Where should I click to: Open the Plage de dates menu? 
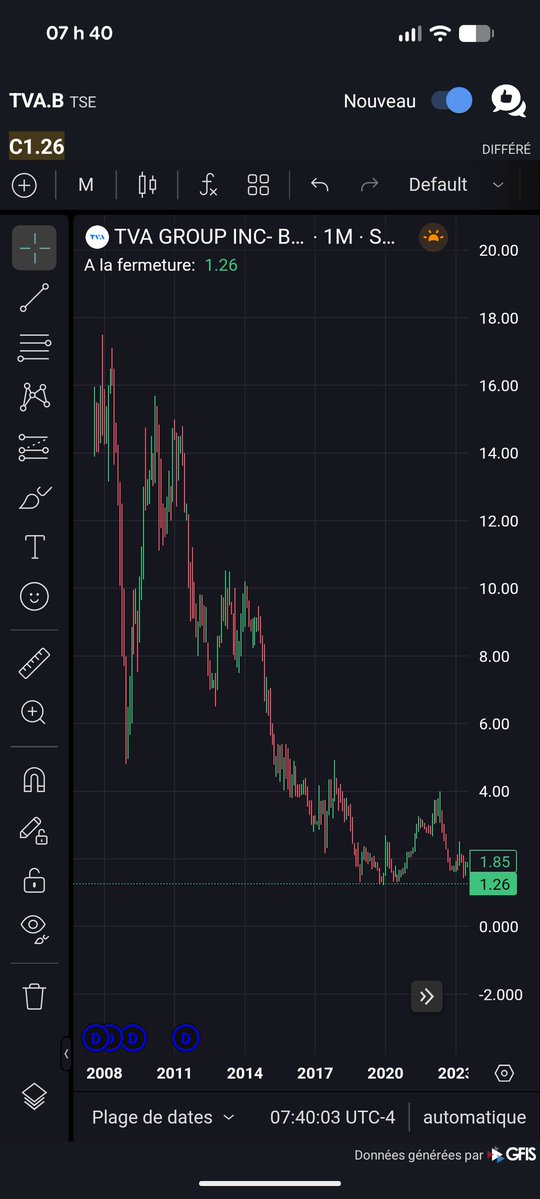coord(163,1117)
